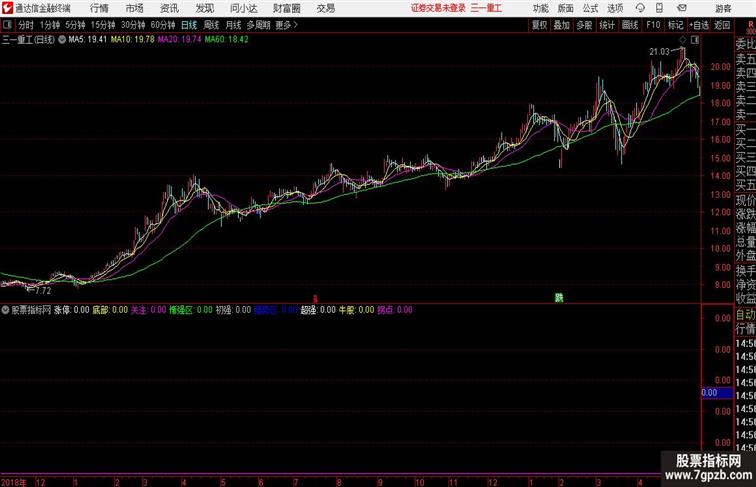Open the 选项 menu
Image resolution: width=756 pixels, height=487 pixels.
[615, 8]
